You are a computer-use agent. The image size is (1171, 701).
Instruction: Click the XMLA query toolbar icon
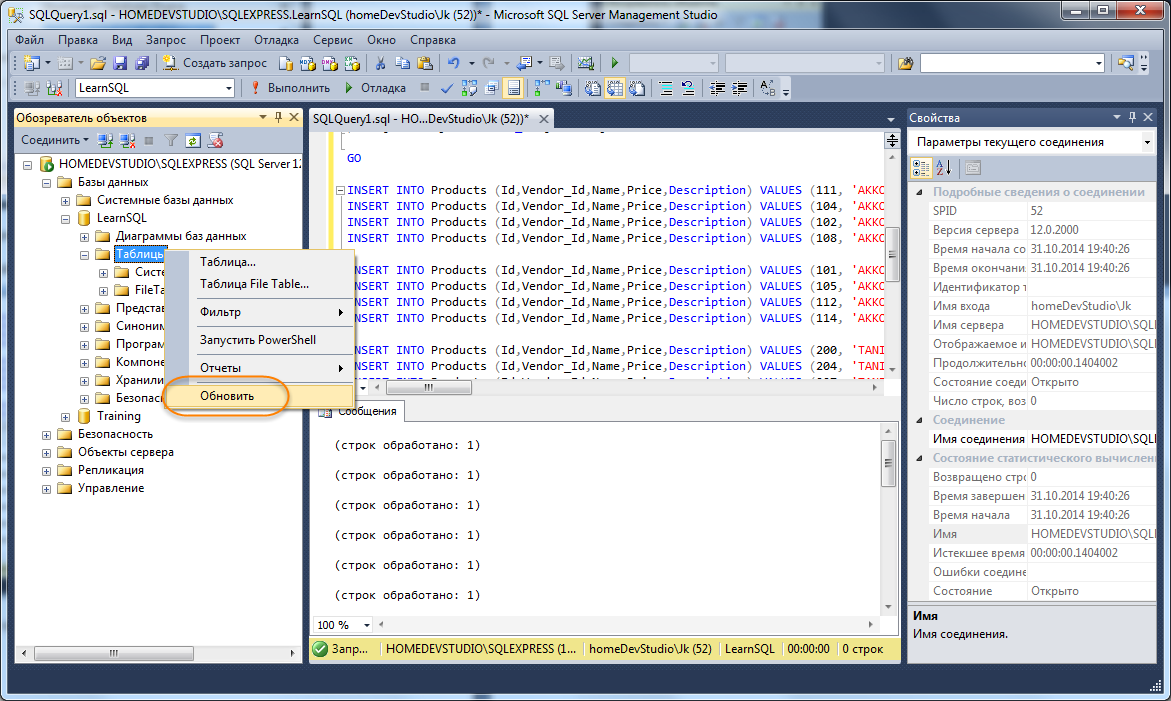pos(352,63)
